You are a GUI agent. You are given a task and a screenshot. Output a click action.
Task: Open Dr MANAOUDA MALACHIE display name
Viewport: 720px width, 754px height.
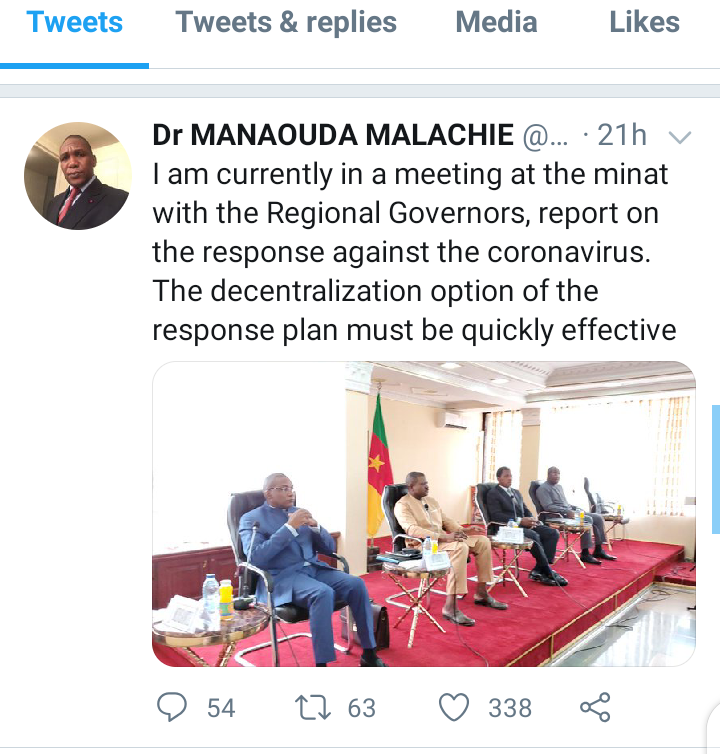[333, 135]
